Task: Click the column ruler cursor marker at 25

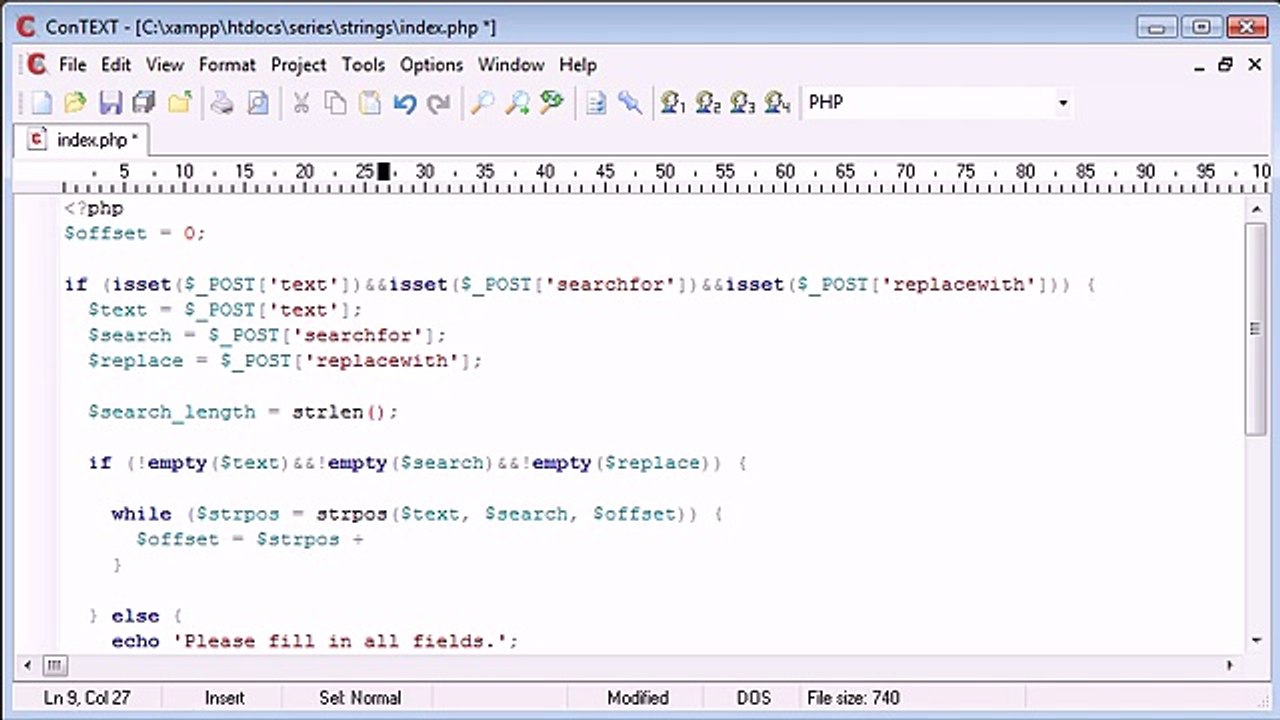Action: click(383, 172)
